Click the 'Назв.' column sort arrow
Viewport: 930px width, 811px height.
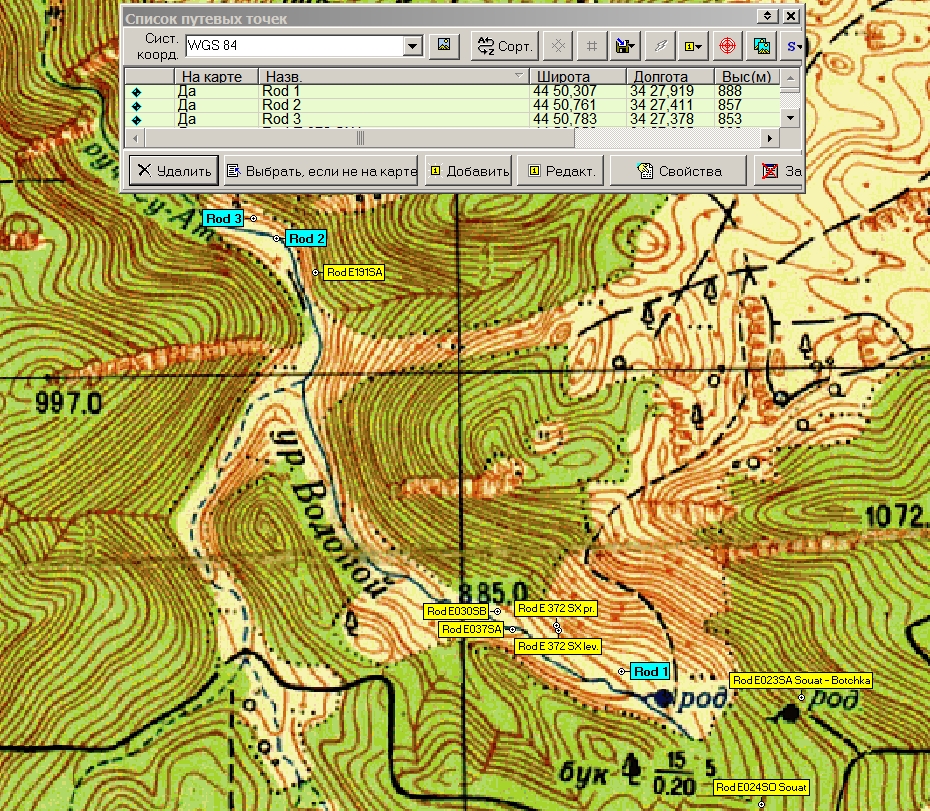519,76
